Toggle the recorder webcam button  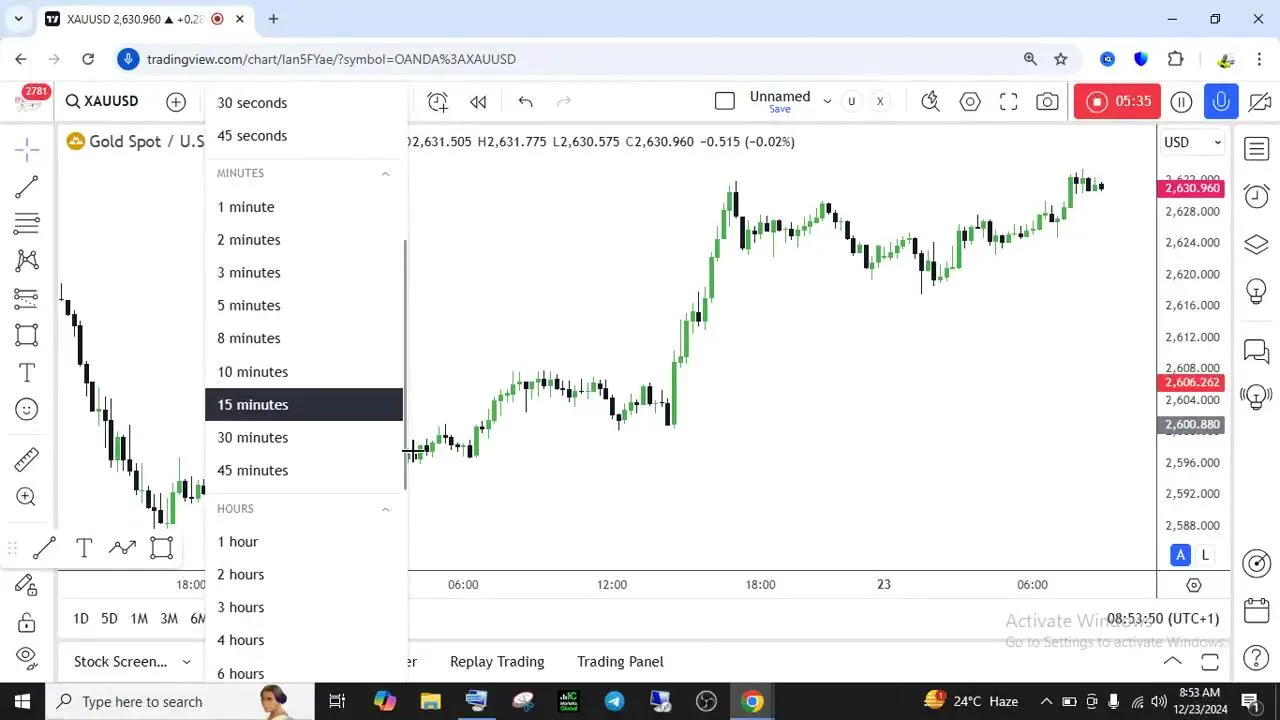pos(1259,101)
